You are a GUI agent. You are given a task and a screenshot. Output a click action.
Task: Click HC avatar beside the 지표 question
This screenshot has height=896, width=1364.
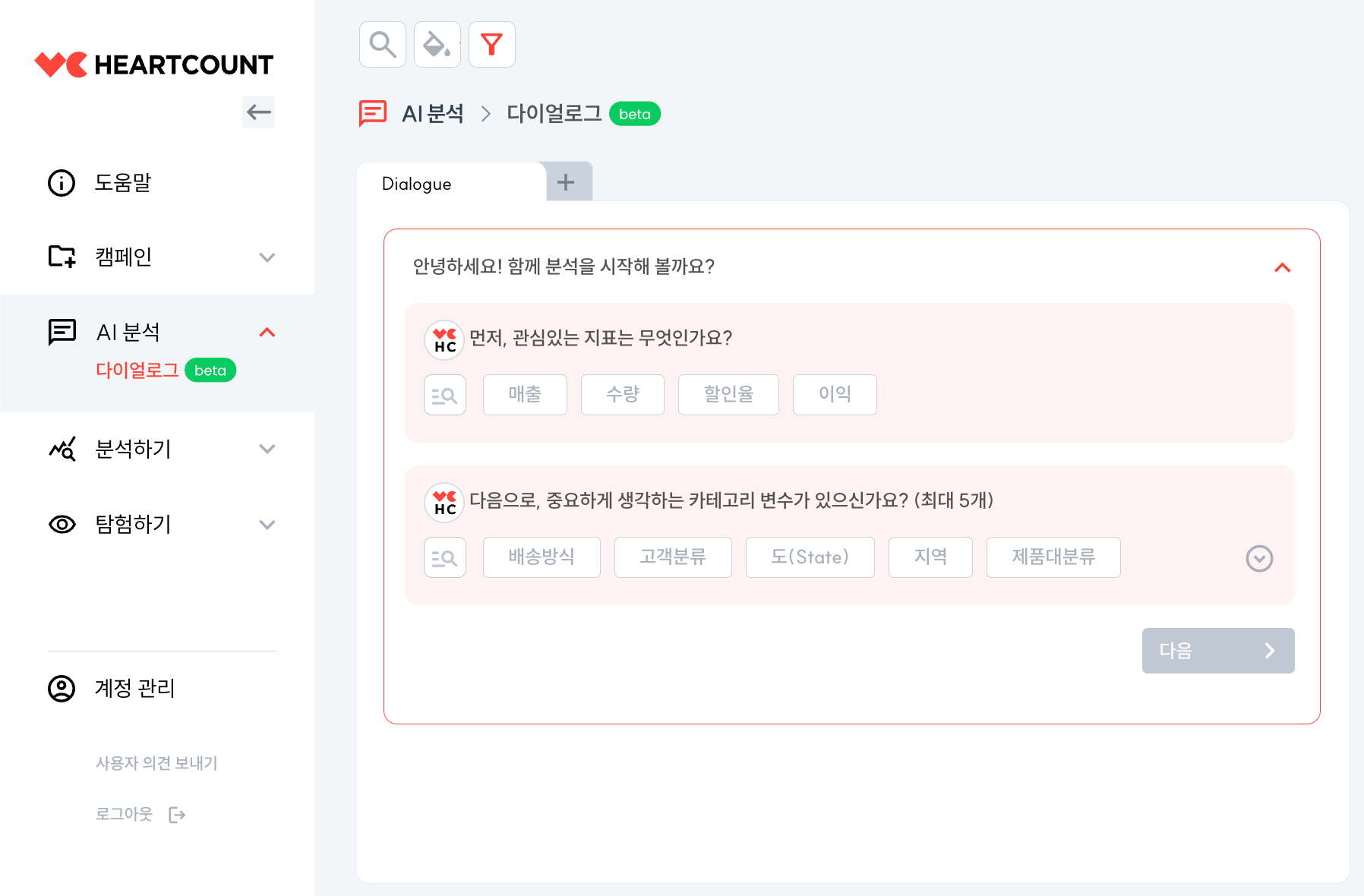tap(444, 339)
